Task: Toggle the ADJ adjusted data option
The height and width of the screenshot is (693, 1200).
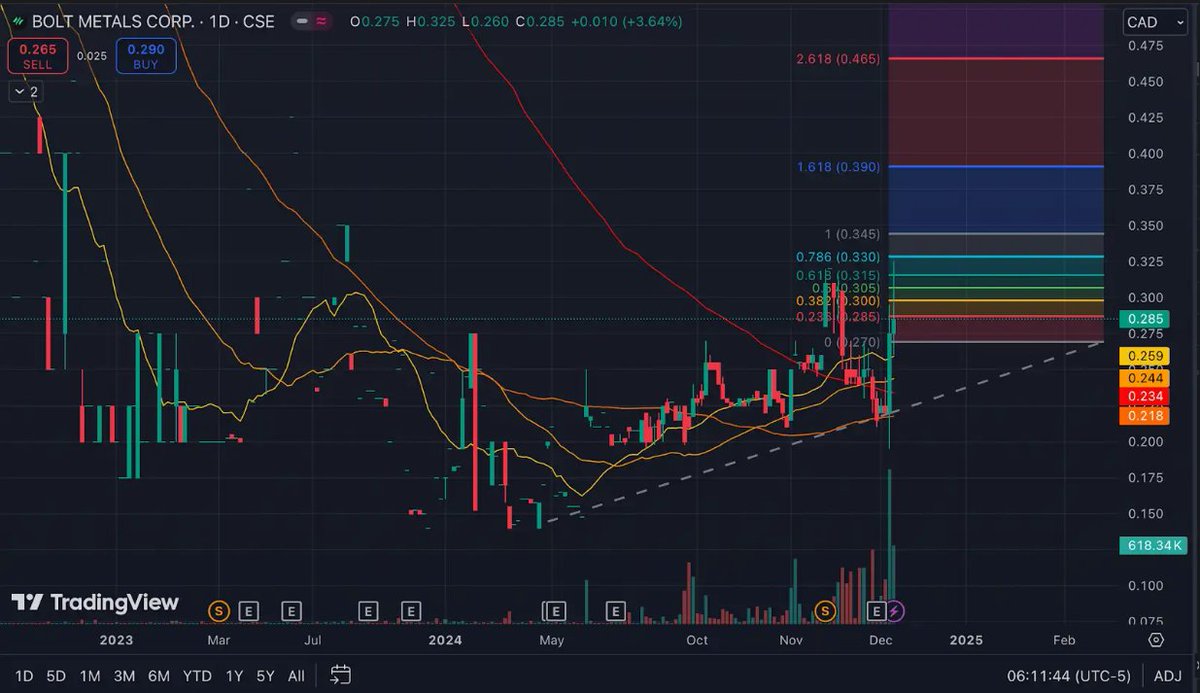Action: pyautogui.click(x=1167, y=676)
